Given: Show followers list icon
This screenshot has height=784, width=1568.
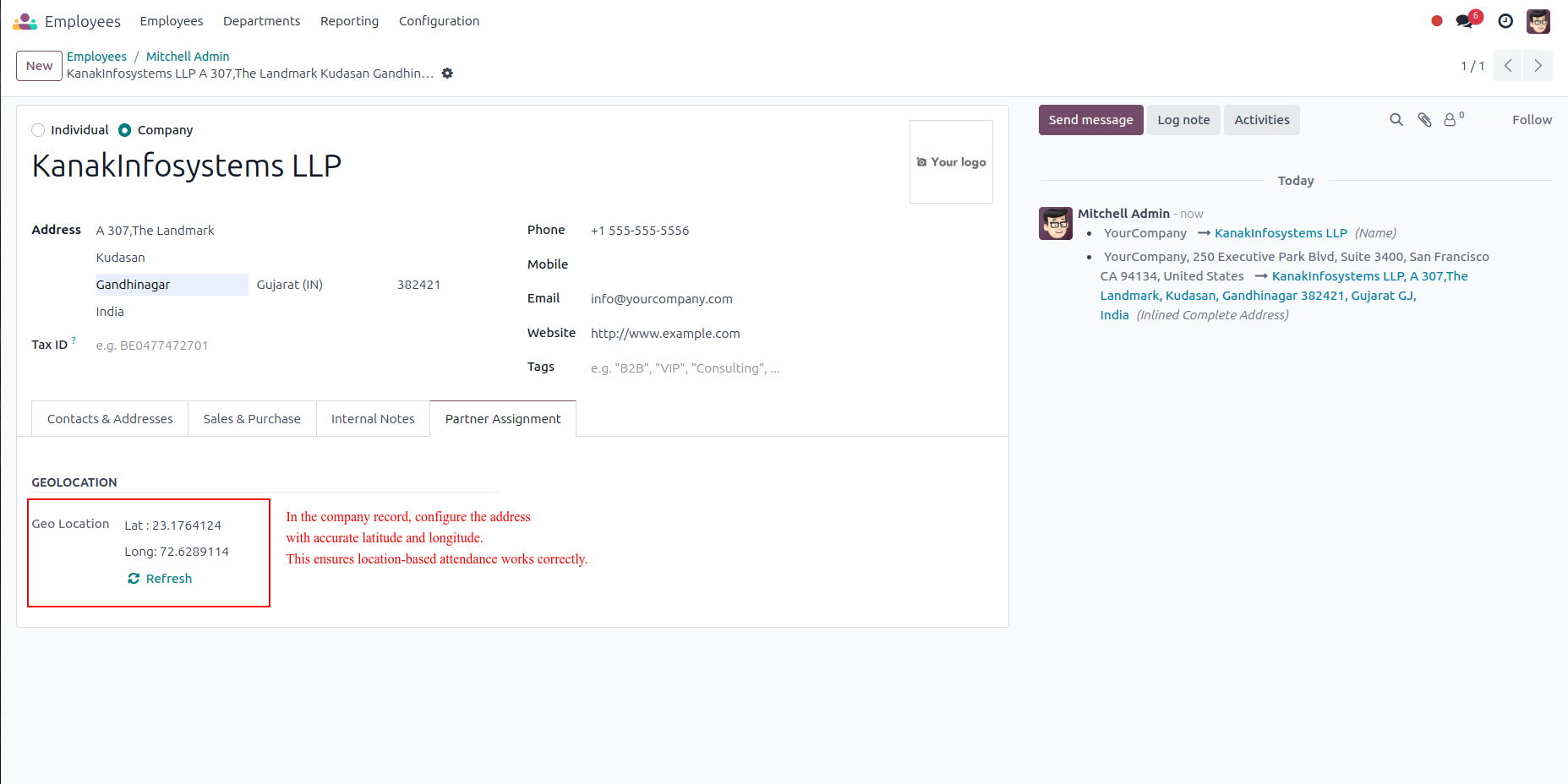Looking at the screenshot, I should tap(1453, 119).
